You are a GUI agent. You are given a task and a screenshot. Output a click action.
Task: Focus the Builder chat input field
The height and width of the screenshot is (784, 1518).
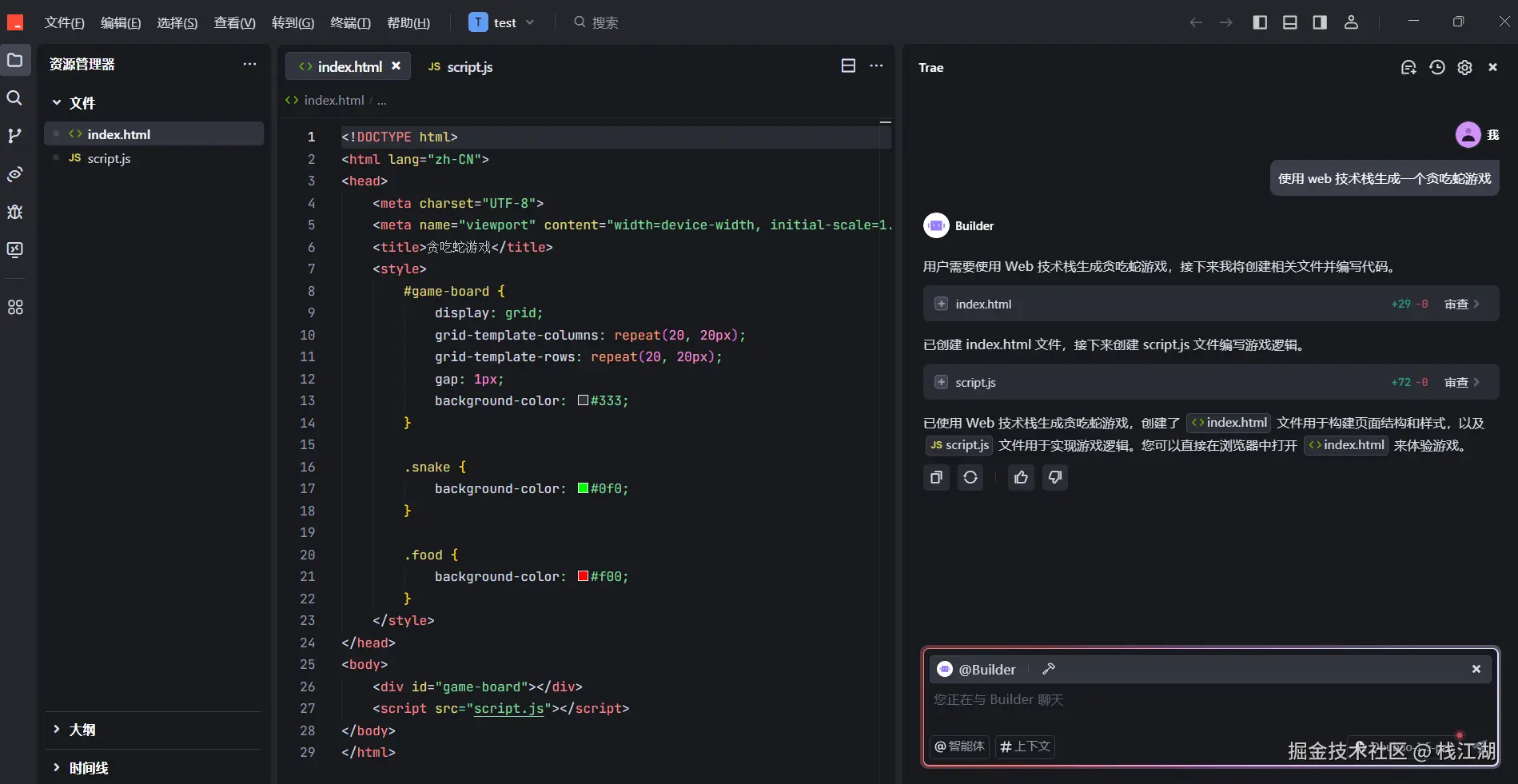[1210, 700]
